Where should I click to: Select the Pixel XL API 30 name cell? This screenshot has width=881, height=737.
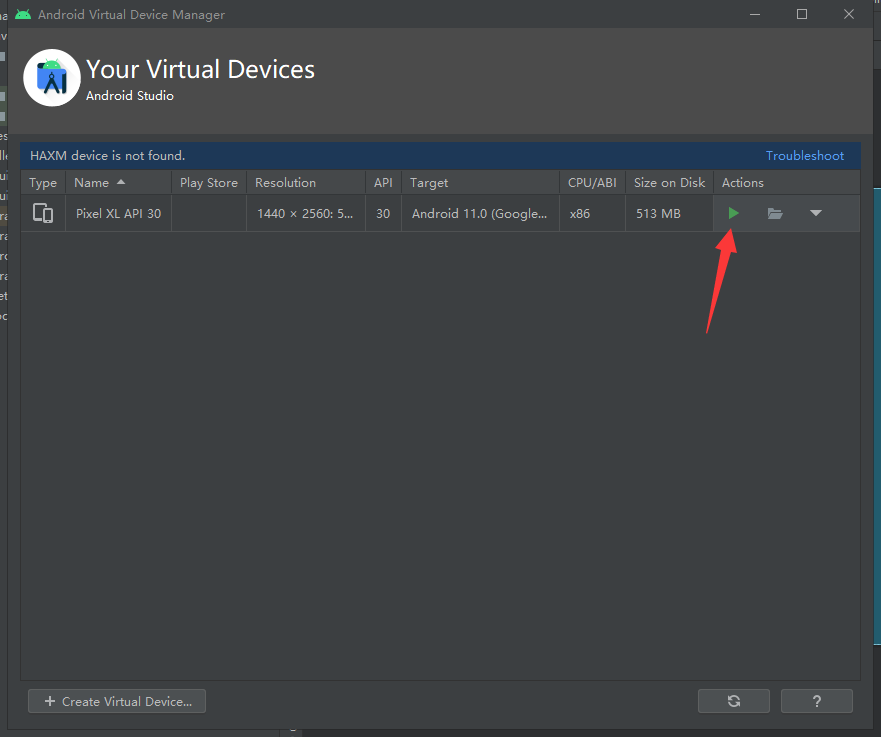[119, 213]
